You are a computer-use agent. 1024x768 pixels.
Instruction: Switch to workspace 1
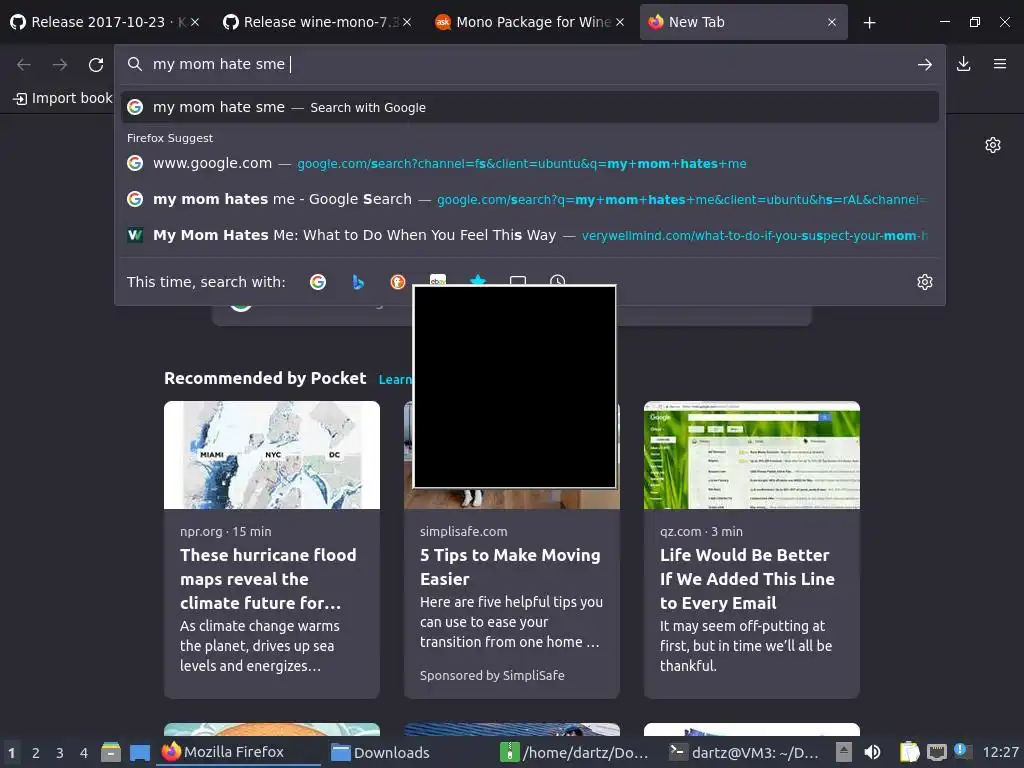12,753
